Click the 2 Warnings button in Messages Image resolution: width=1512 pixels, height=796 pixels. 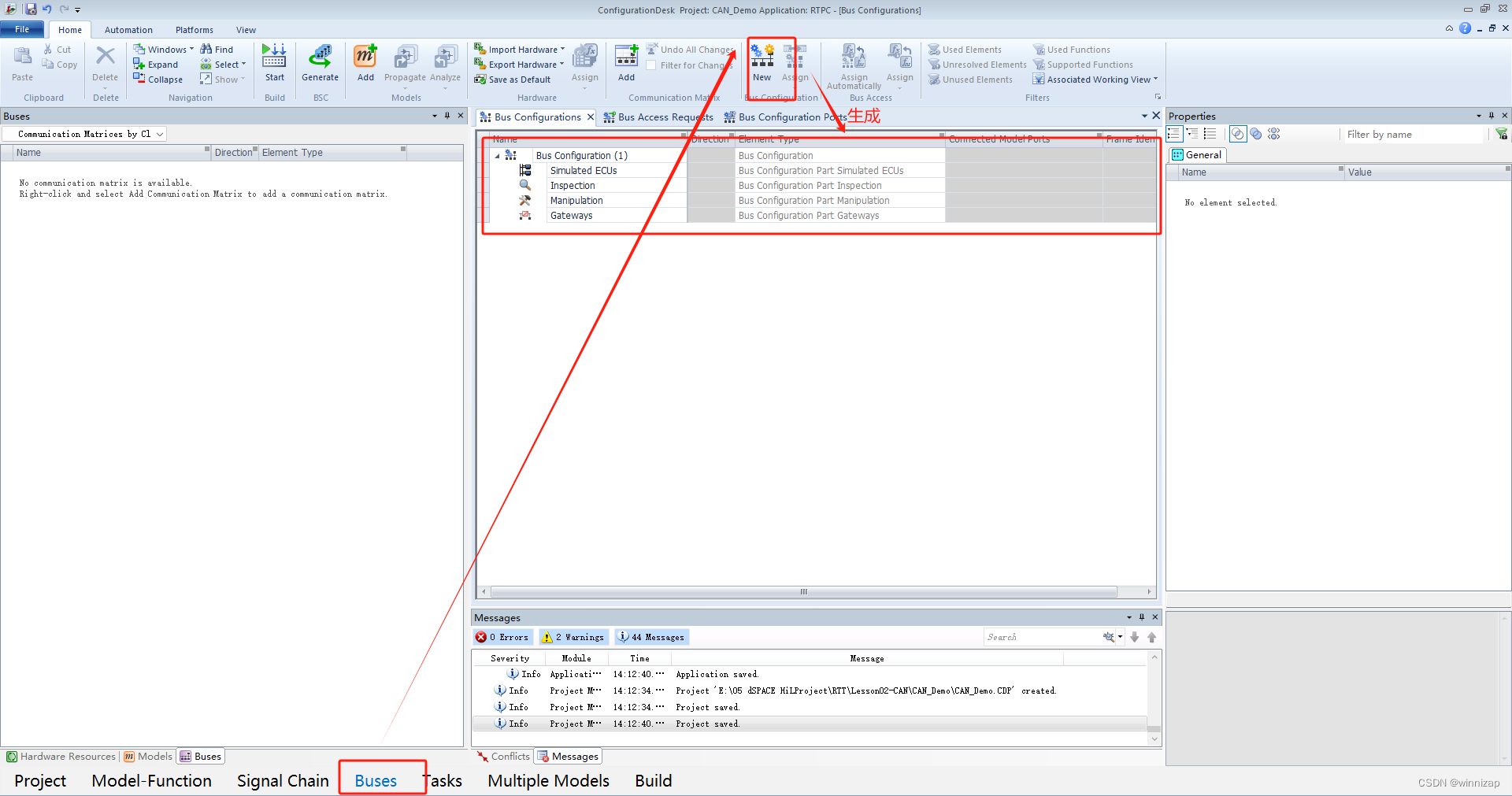tap(573, 637)
